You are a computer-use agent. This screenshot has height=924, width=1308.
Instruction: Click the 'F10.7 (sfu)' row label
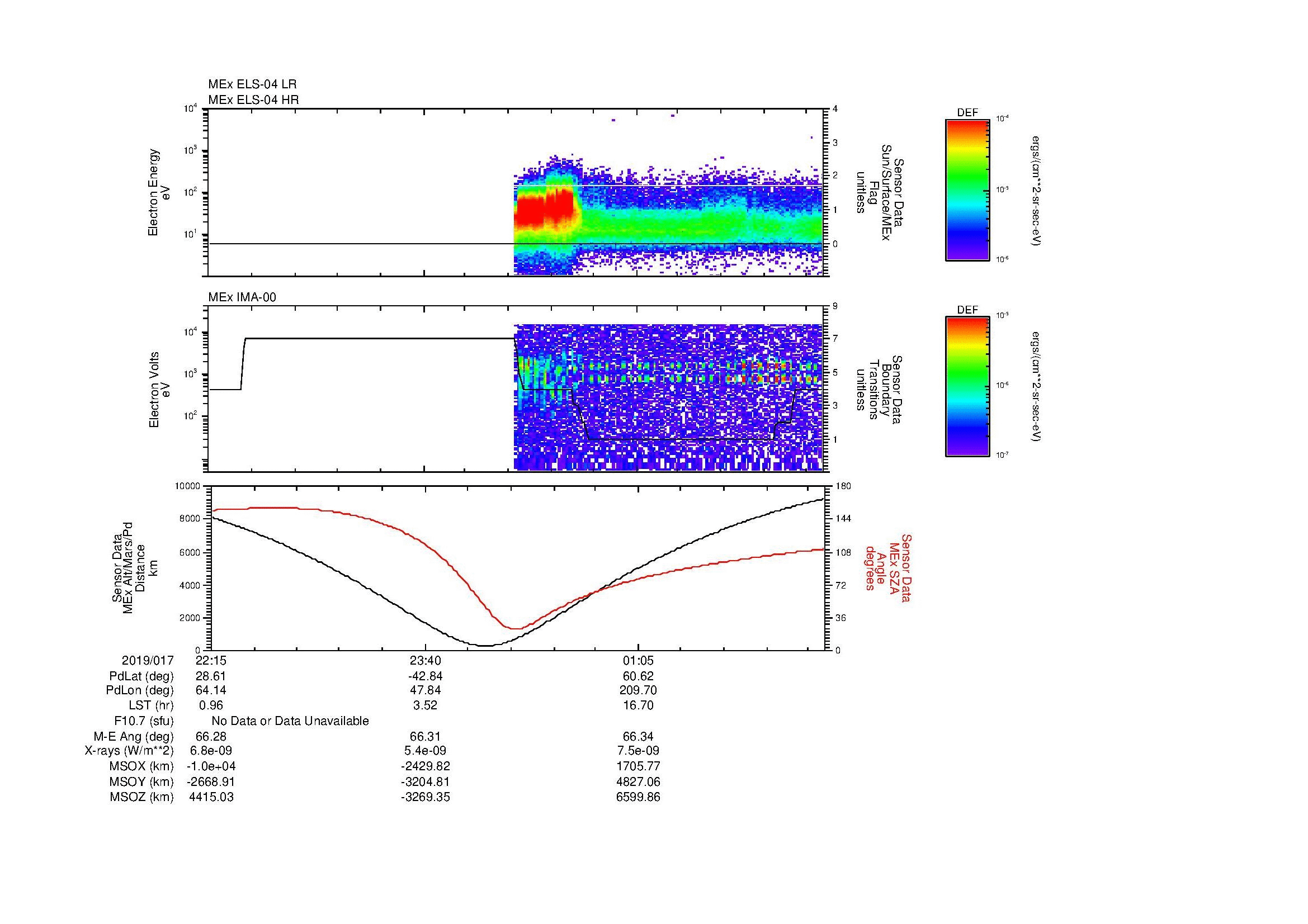coord(144,721)
